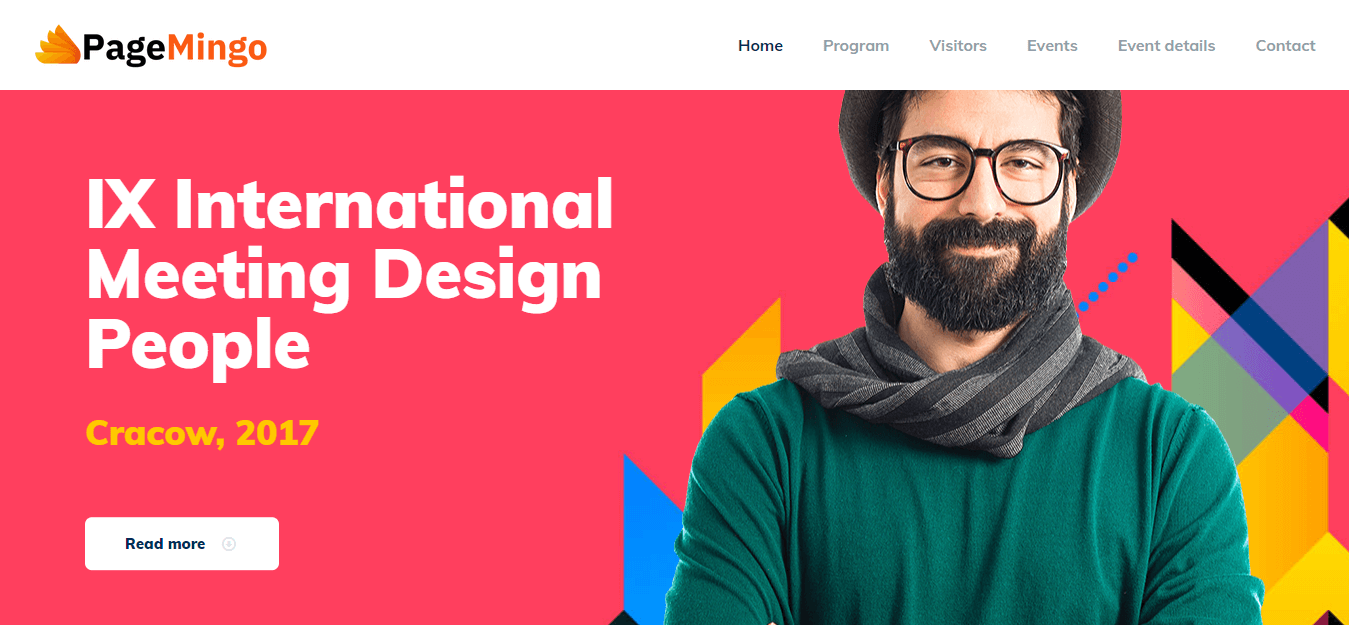The height and width of the screenshot is (625, 1349).
Task: Open the Visitors section
Action: pyautogui.click(x=958, y=46)
